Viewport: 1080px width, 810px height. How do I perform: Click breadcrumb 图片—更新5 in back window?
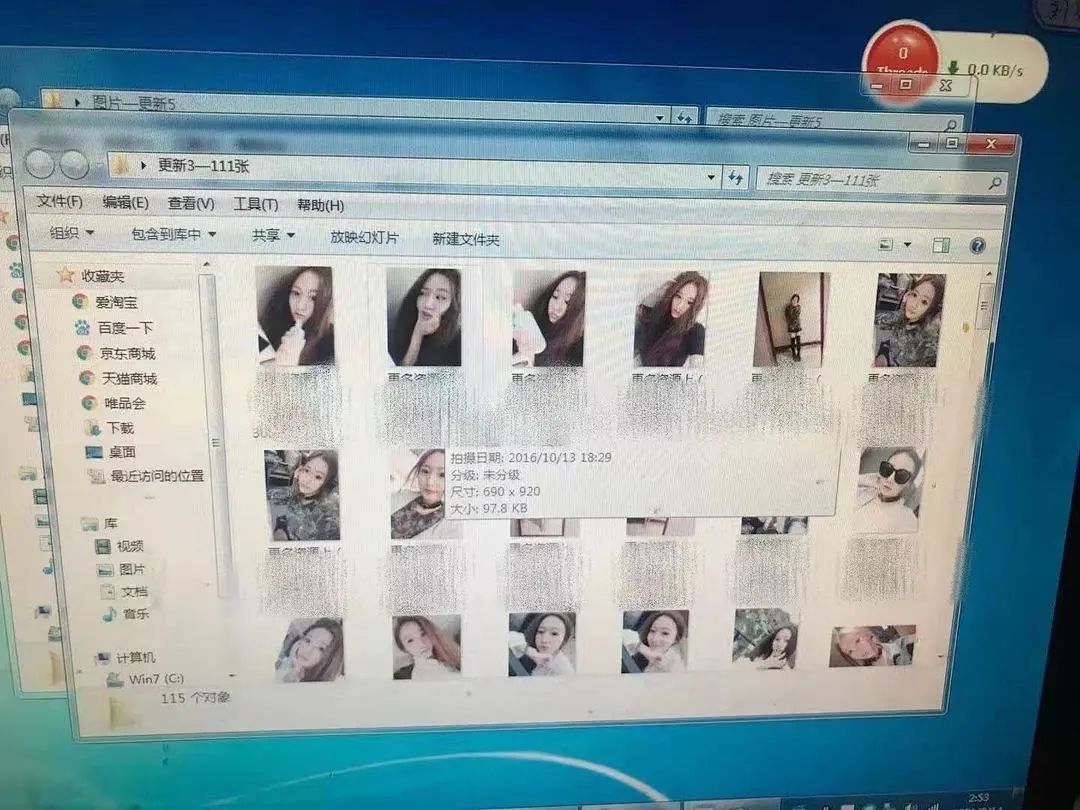click(x=134, y=103)
